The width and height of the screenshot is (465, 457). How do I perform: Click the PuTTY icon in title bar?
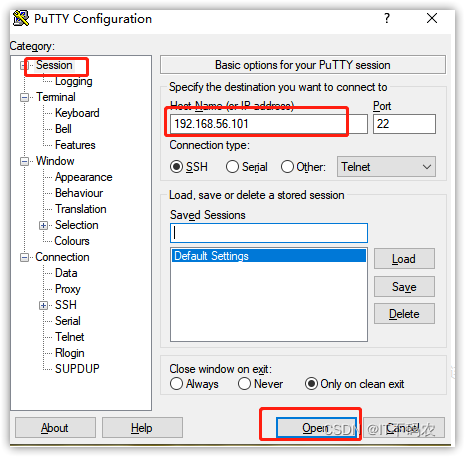click(x=21, y=18)
